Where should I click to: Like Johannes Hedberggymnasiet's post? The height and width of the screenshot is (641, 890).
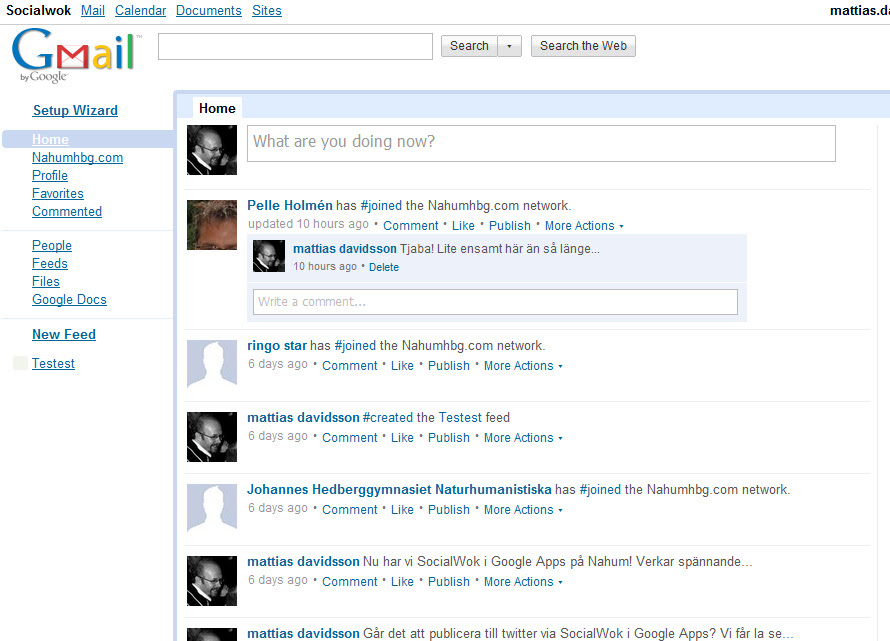pos(402,510)
